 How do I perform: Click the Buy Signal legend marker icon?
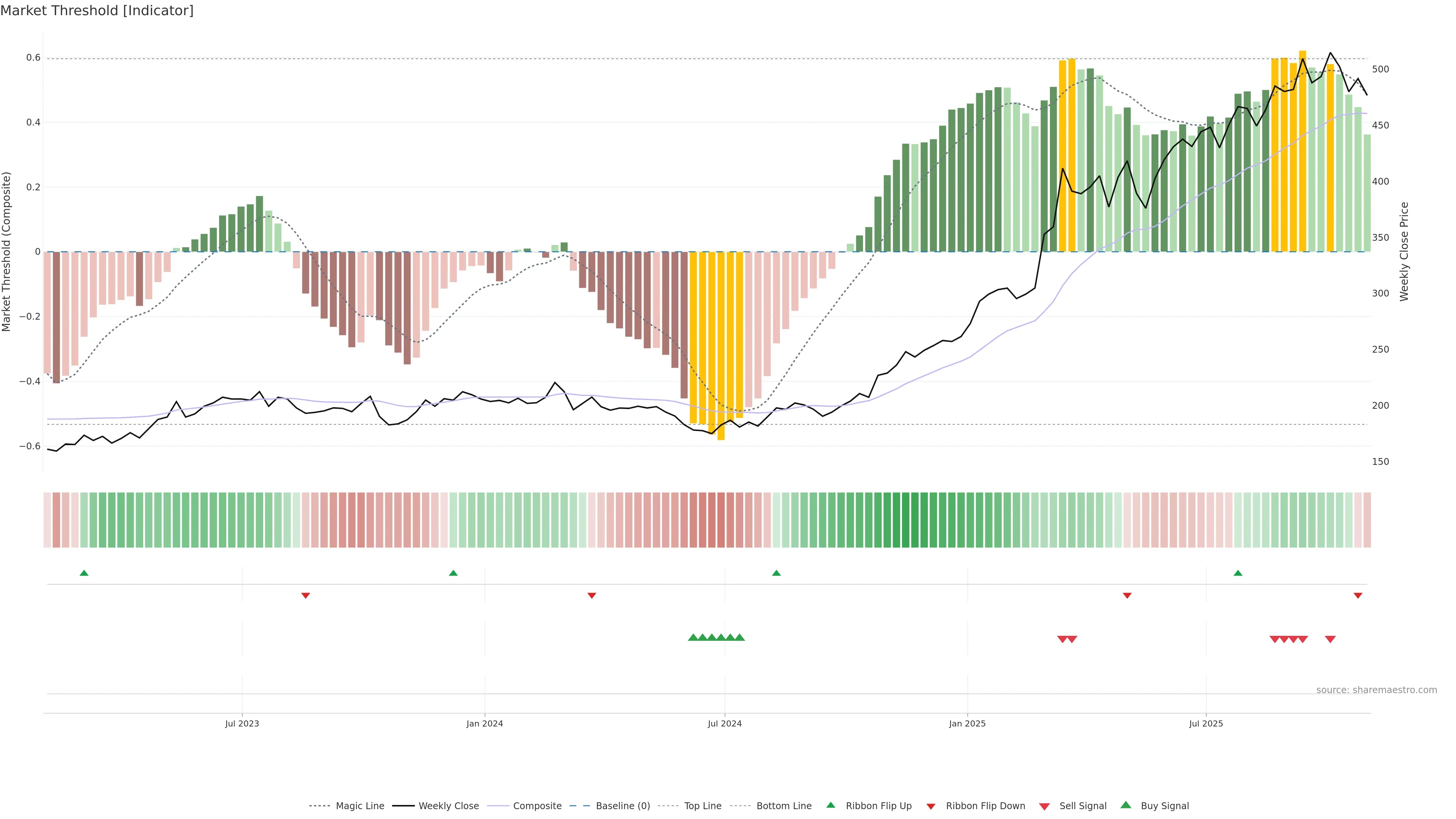point(1126,805)
